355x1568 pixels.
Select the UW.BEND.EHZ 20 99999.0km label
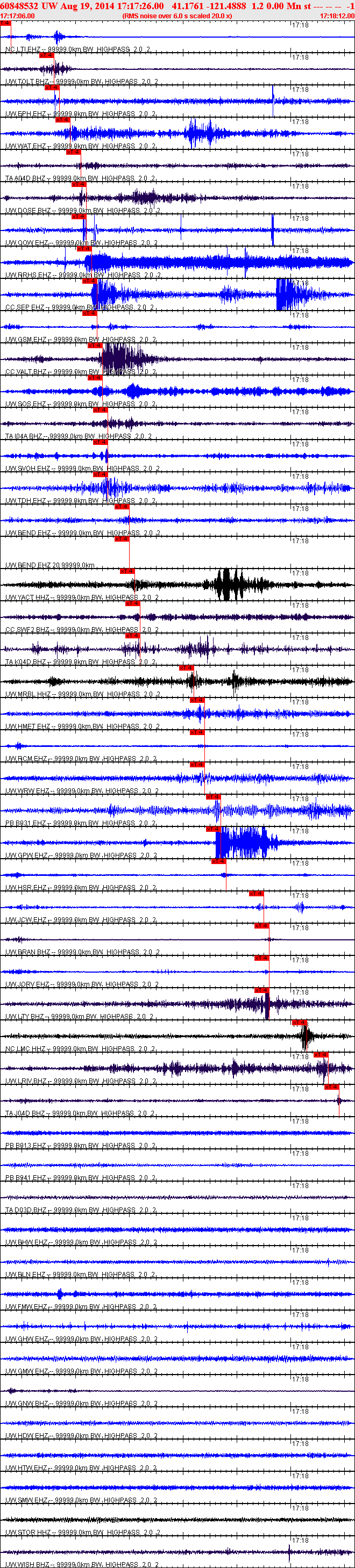point(50,565)
